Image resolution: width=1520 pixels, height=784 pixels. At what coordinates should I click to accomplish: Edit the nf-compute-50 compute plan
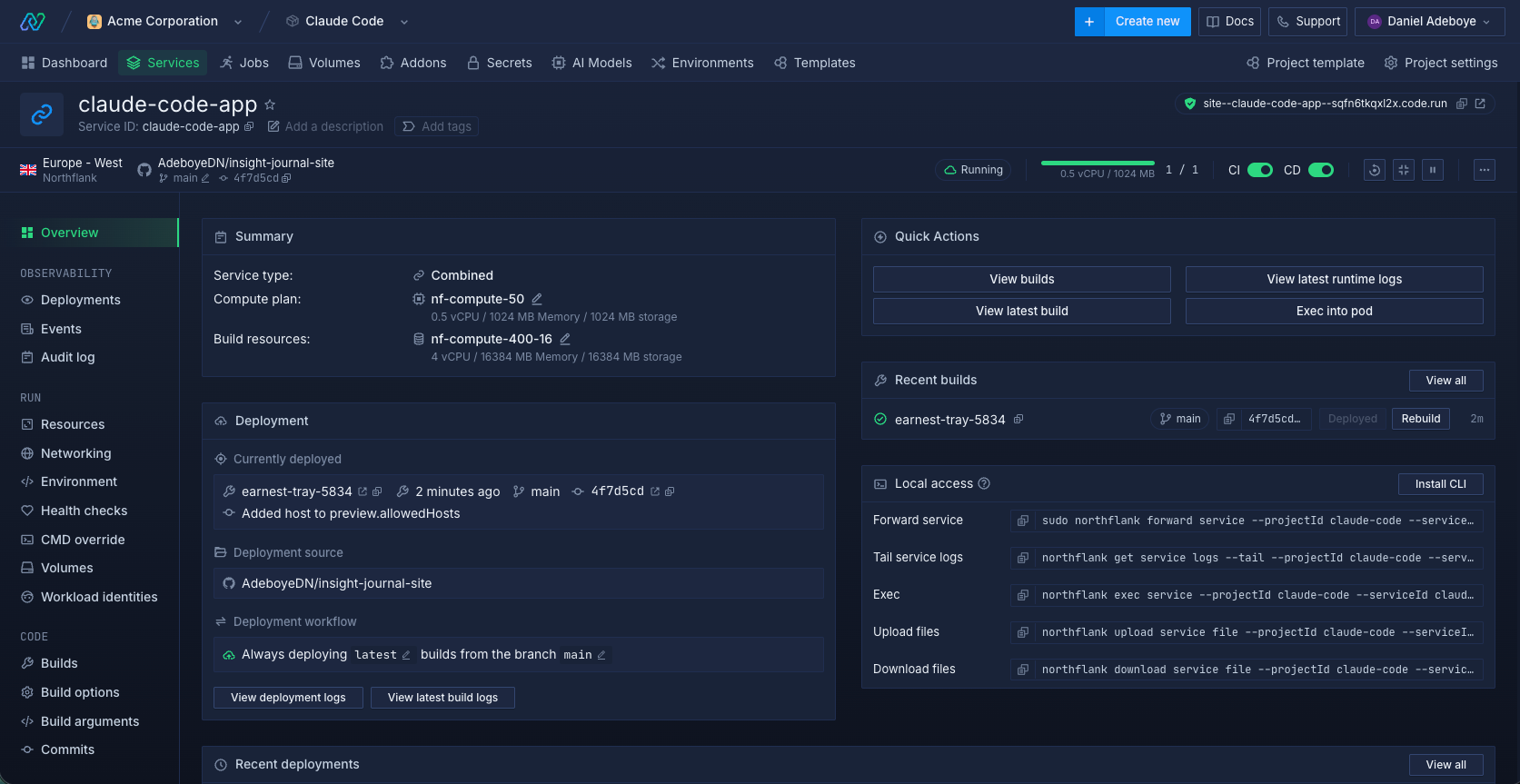click(537, 299)
